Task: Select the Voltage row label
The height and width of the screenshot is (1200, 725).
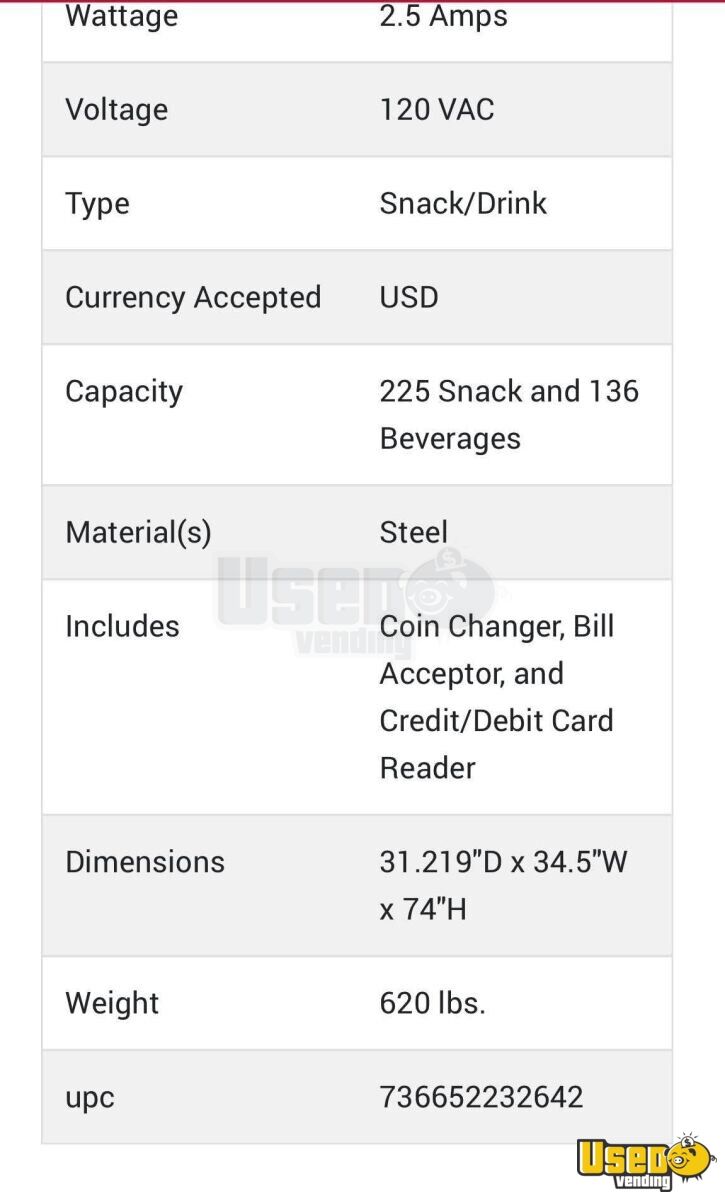Action: click(x=116, y=109)
